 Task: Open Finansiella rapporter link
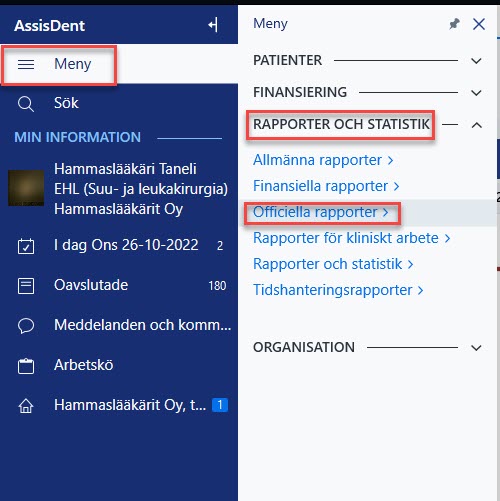(x=326, y=186)
